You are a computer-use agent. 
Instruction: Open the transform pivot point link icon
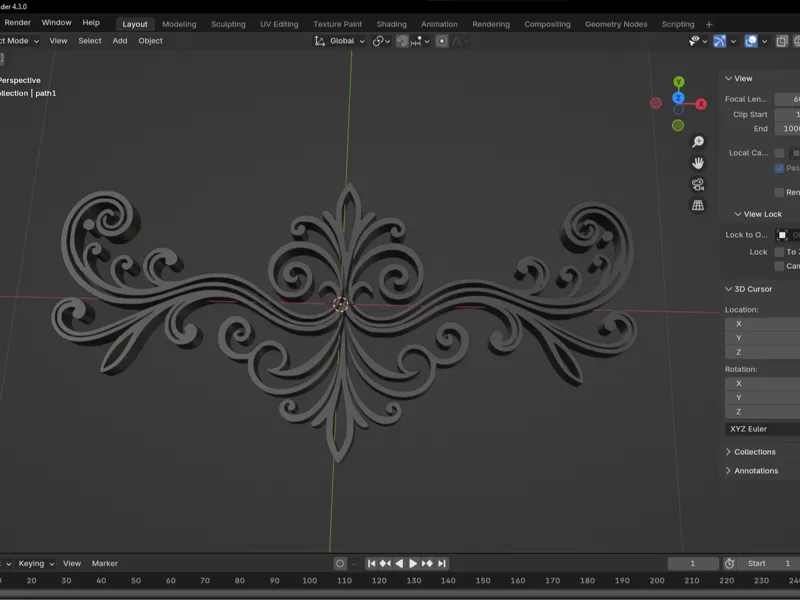[381, 41]
